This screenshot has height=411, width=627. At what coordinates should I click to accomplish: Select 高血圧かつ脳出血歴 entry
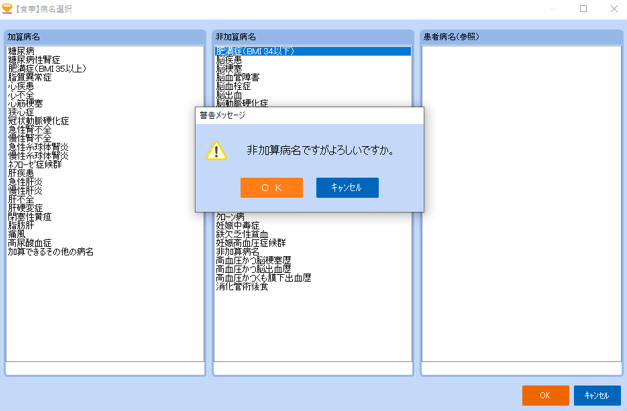254,269
